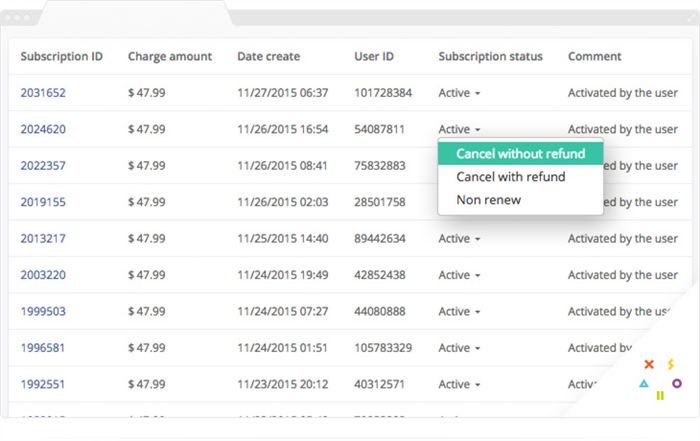Click the User ID column header
The height and width of the screenshot is (441, 700).
[x=374, y=57]
